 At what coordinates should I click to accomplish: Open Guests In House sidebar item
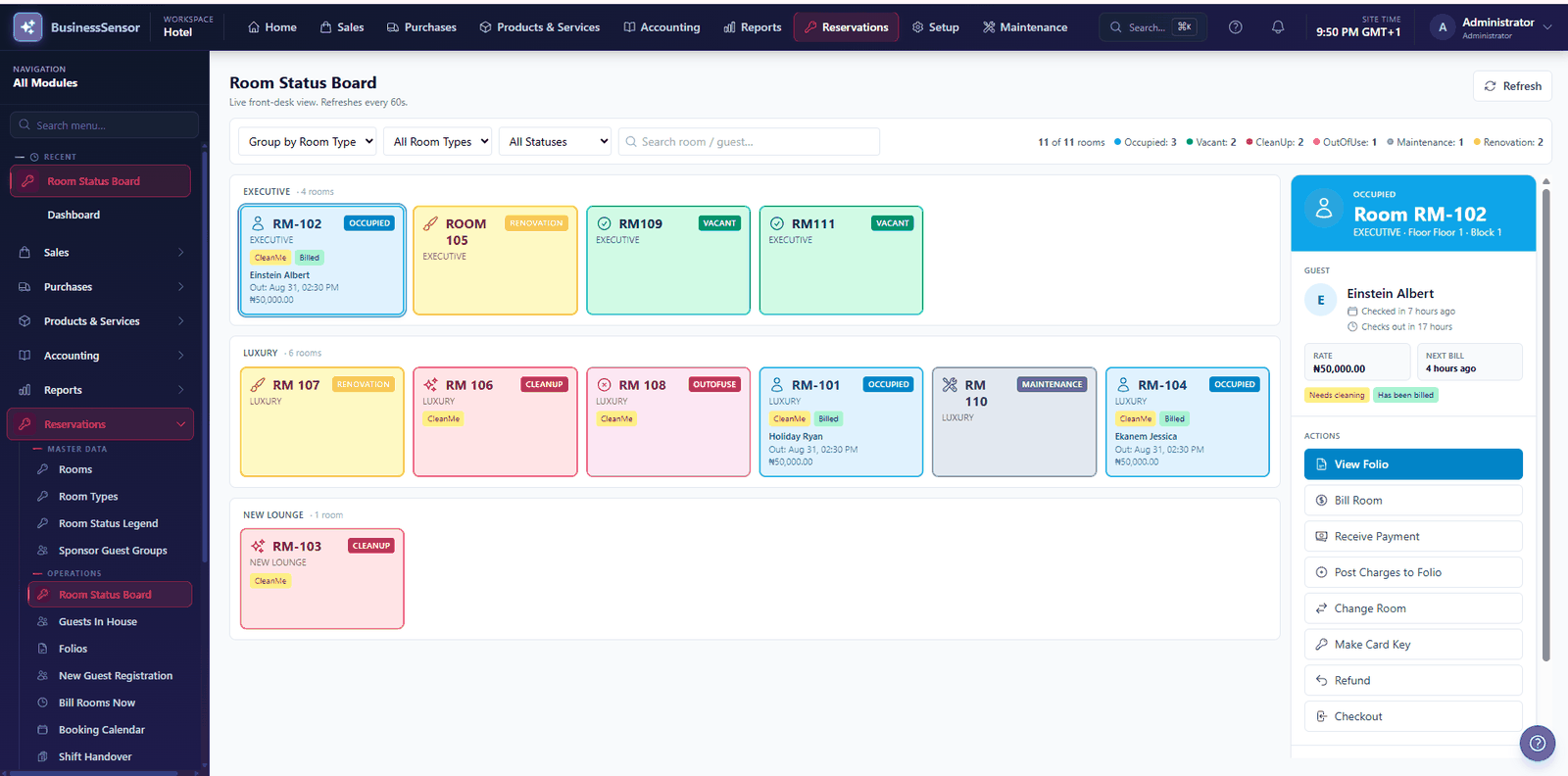click(x=97, y=622)
